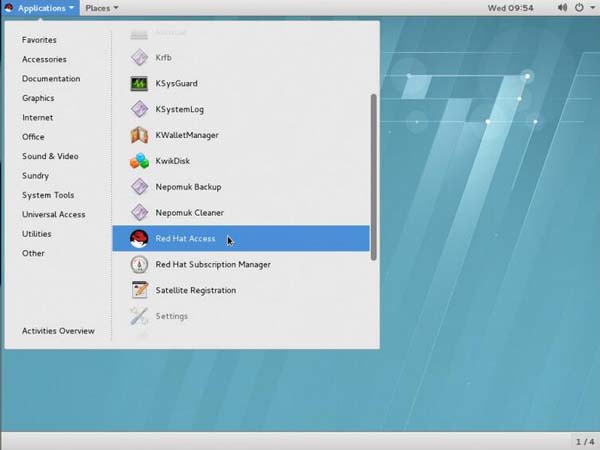The height and width of the screenshot is (450, 600).
Task: Click the Wed 09:54 clock
Action: 511,8
